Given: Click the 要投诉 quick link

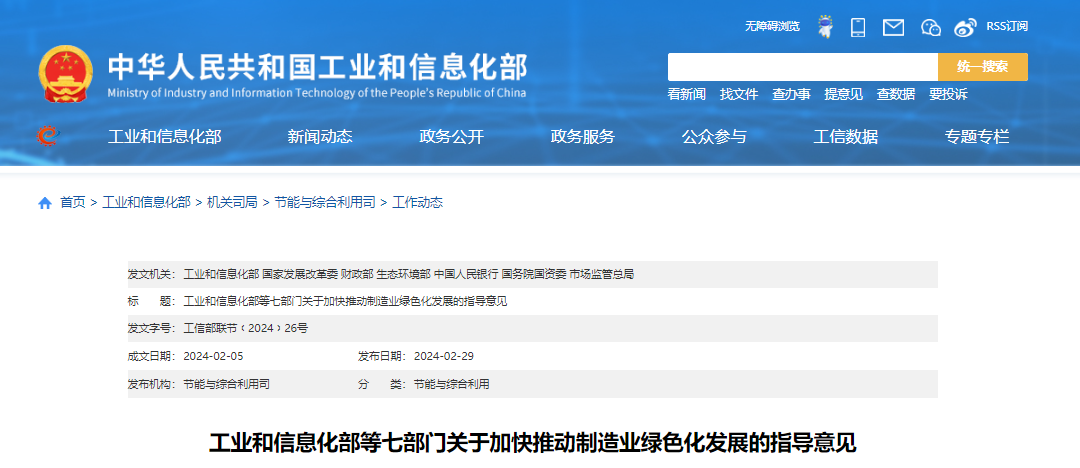Looking at the screenshot, I should (x=948, y=94).
